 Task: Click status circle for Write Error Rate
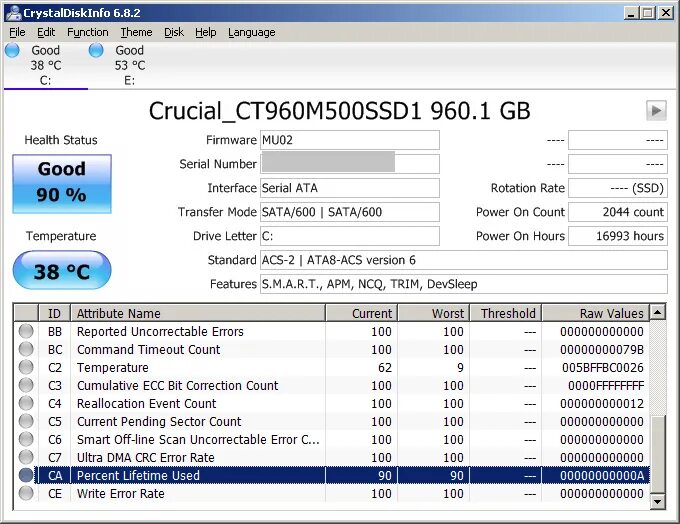[26, 493]
